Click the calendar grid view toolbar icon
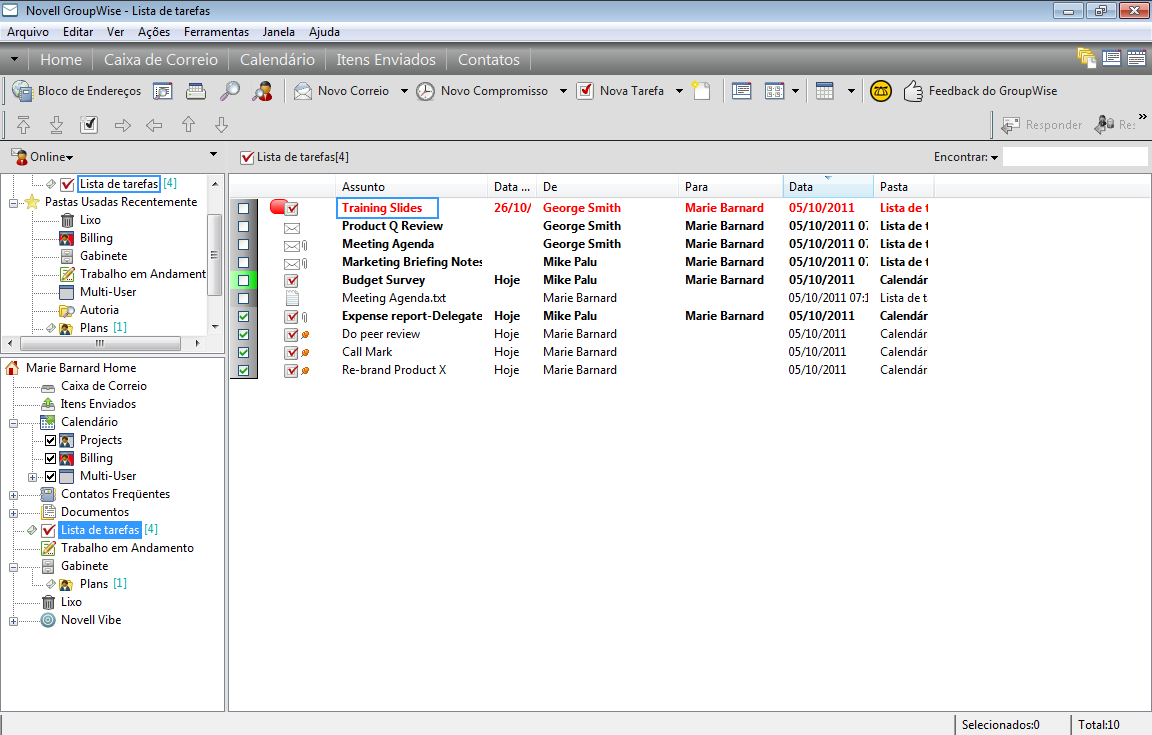 pyautogui.click(x=824, y=91)
